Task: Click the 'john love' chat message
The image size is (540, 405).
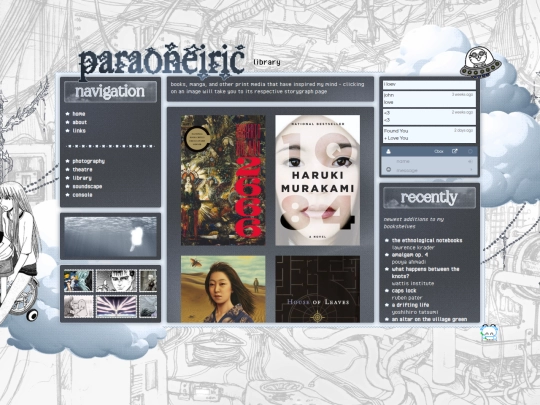Action: pos(429,99)
